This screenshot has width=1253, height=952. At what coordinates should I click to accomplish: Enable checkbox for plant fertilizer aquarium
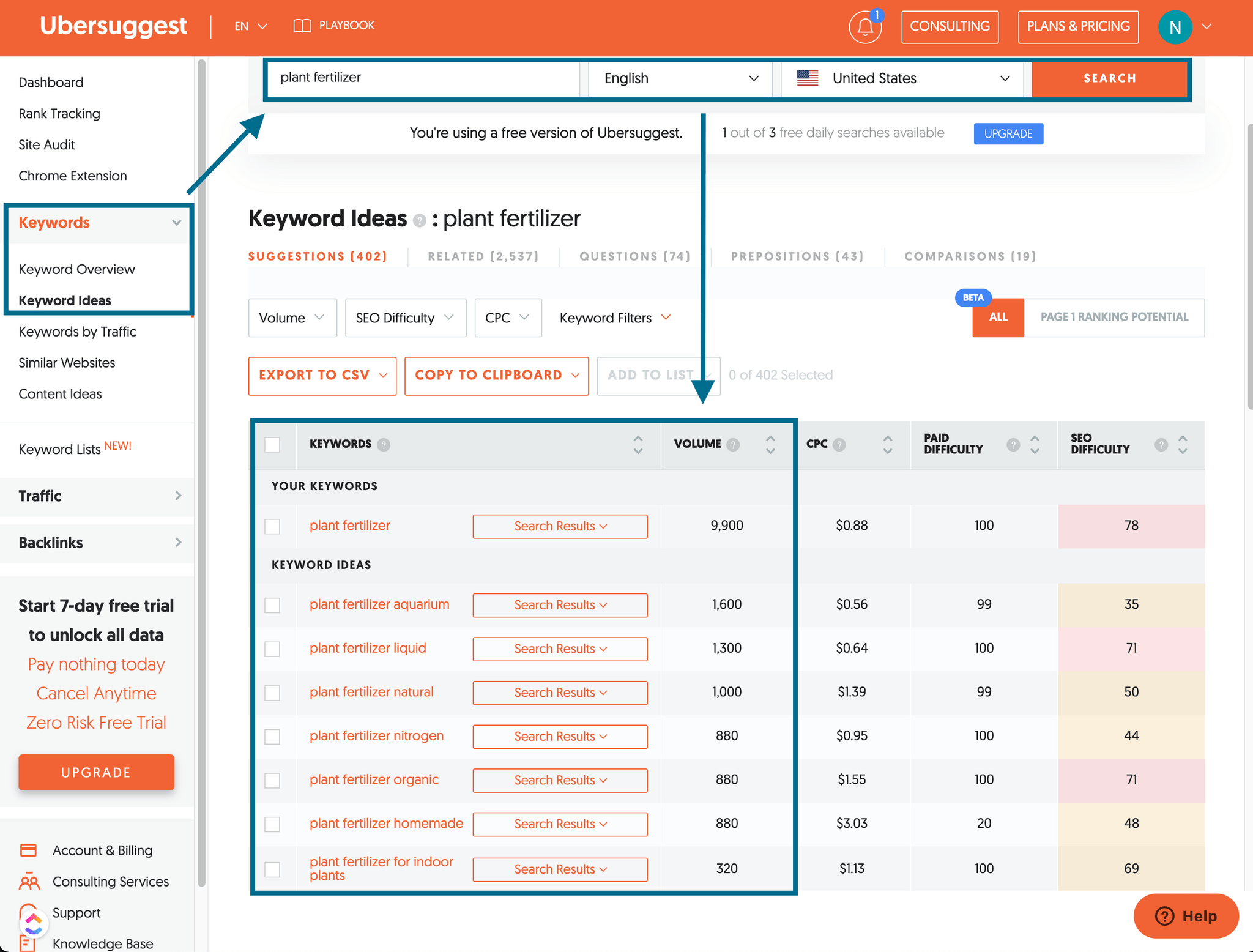pyautogui.click(x=275, y=604)
